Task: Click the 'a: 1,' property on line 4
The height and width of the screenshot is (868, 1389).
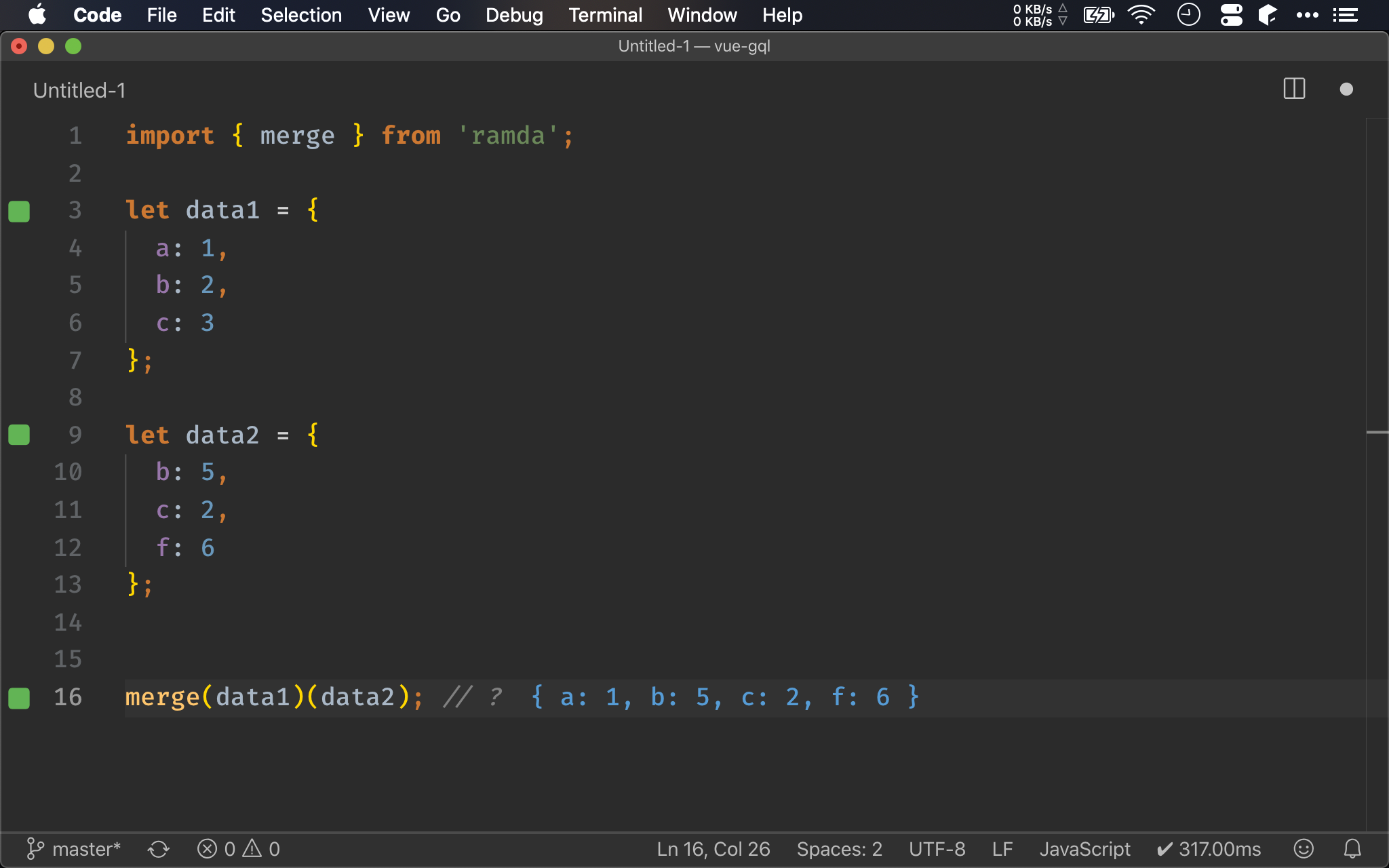Action: pos(192,248)
